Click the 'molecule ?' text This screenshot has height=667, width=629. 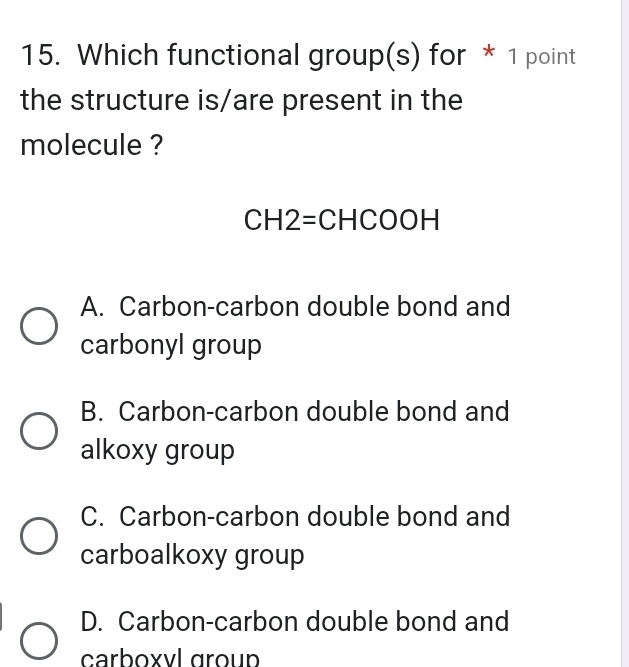(92, 146)
